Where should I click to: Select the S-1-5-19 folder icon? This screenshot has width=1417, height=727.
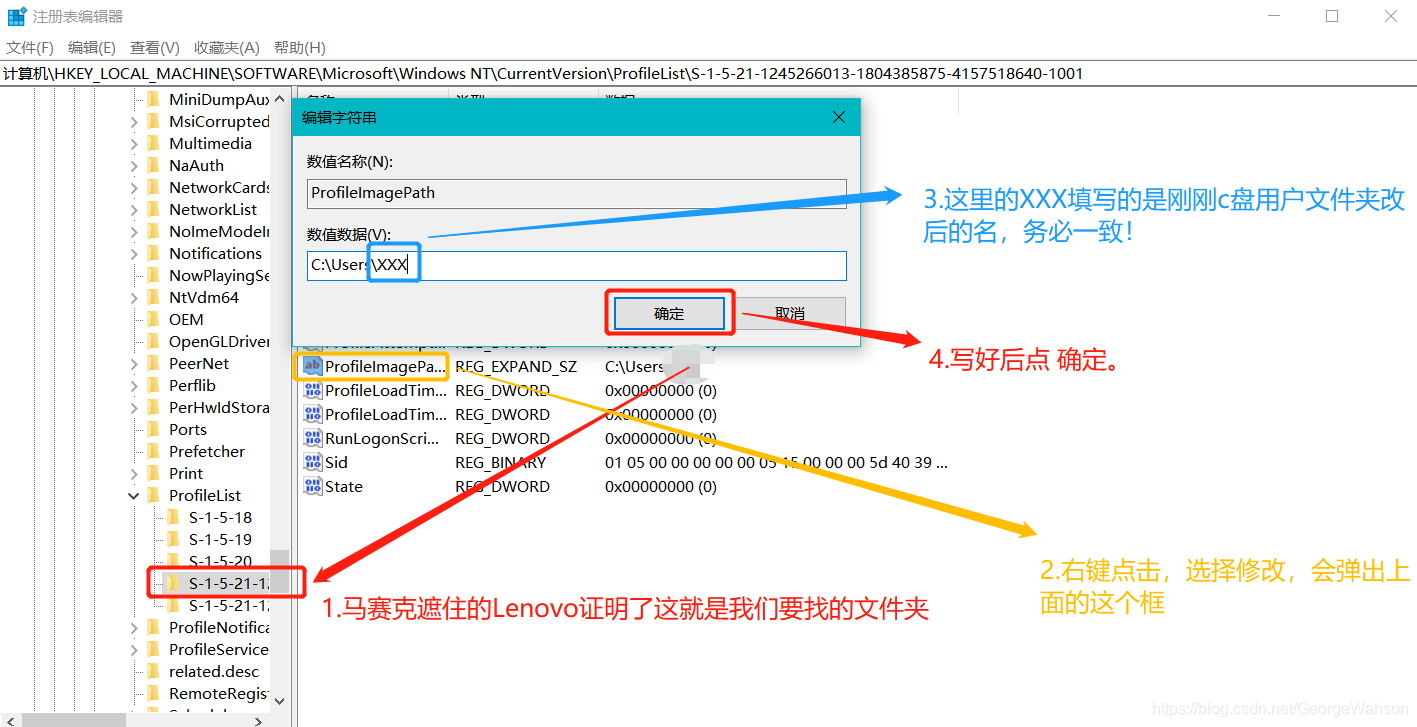pos(173,539)
